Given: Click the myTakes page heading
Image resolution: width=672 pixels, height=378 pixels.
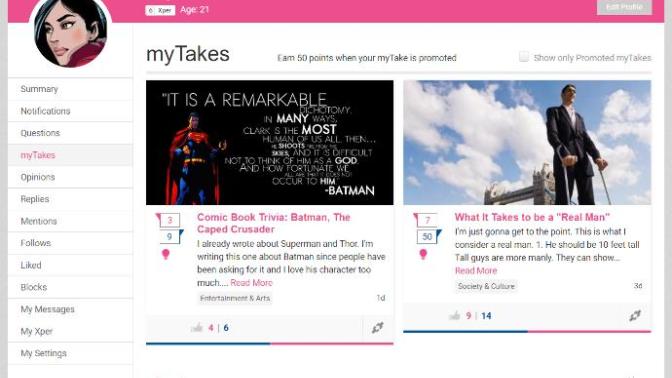Looking at the screenshot, I should pos(188,54).
